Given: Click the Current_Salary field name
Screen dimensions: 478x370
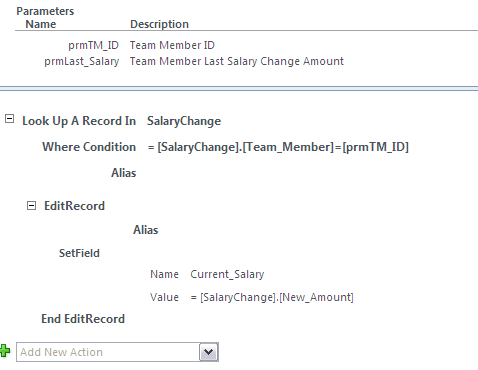Looking at the screenshot, I should point(227,274).
